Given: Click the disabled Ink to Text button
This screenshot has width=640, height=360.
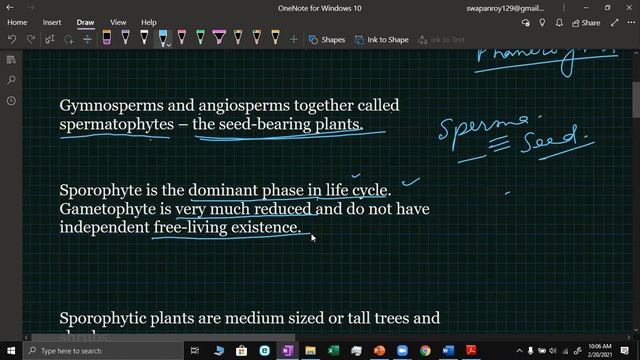Looking at the screenshot, I should tap(441, 40).
